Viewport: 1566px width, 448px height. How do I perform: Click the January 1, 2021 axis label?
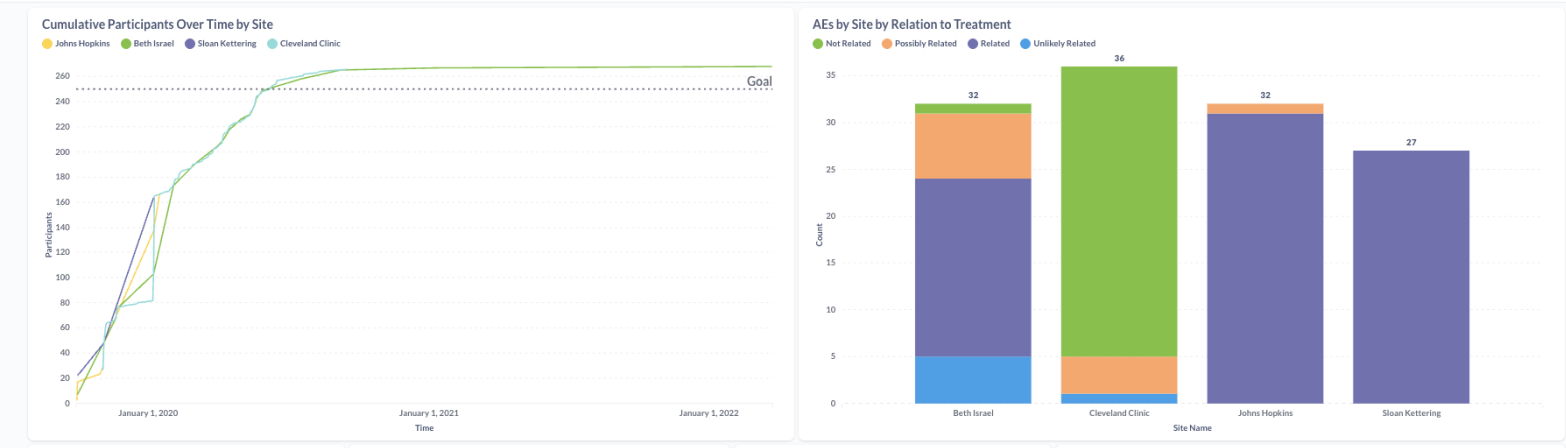(x=430, y=413)
